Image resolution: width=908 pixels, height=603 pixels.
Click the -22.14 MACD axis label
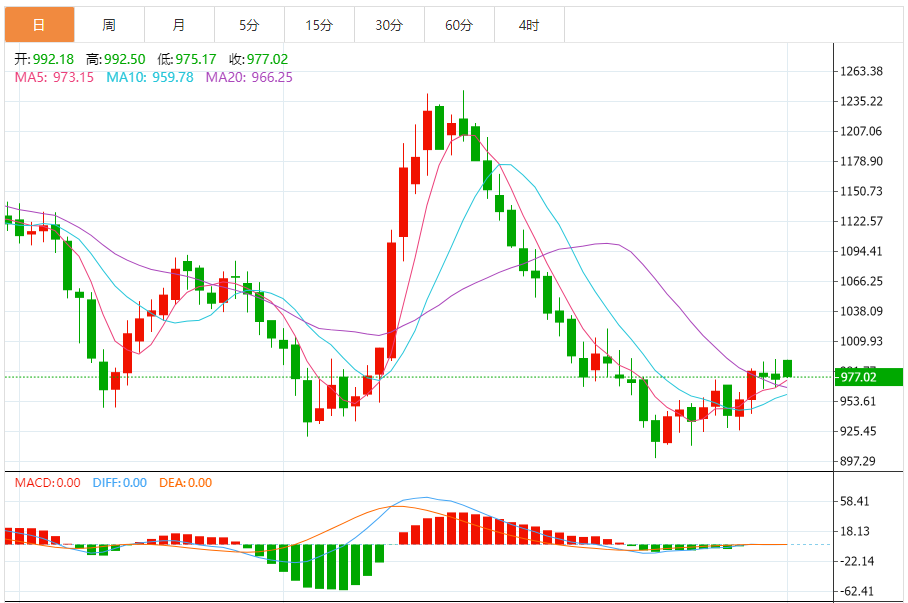tap(856, 561)
